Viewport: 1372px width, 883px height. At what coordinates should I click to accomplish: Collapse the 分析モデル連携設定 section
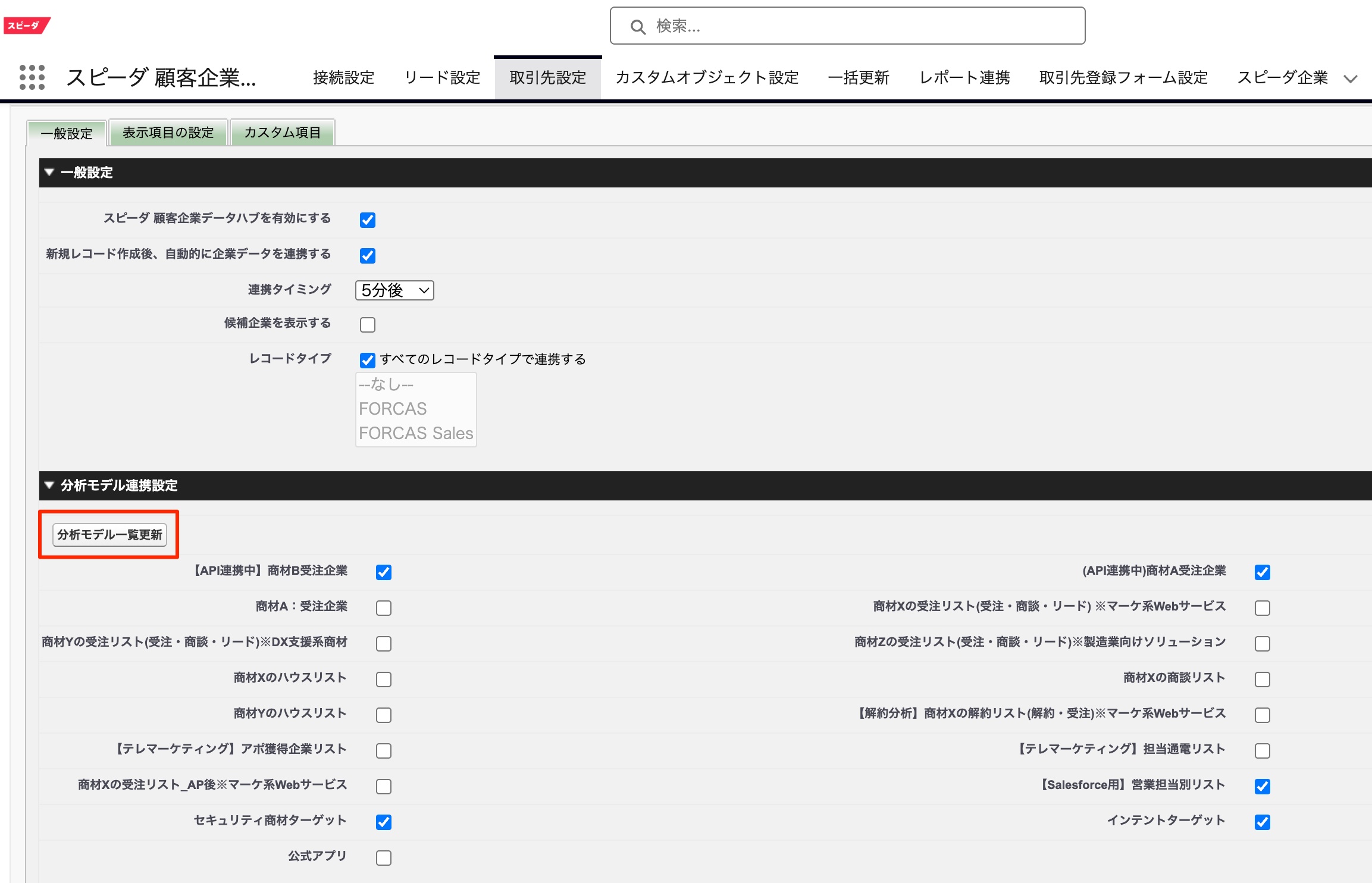pos(50,486)
